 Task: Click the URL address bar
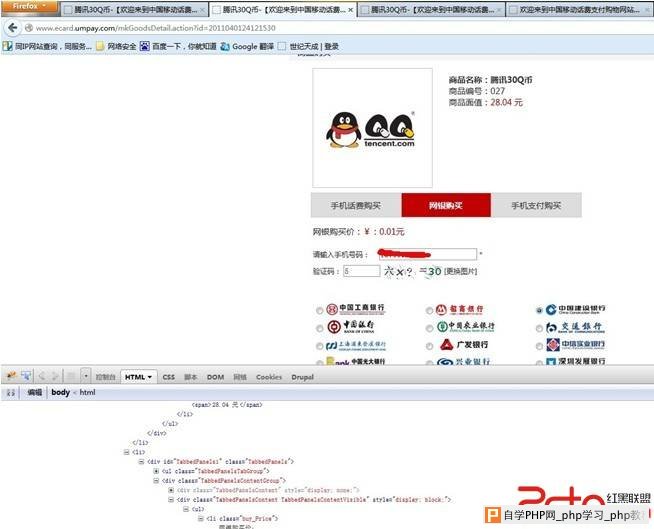click(334, 28)
